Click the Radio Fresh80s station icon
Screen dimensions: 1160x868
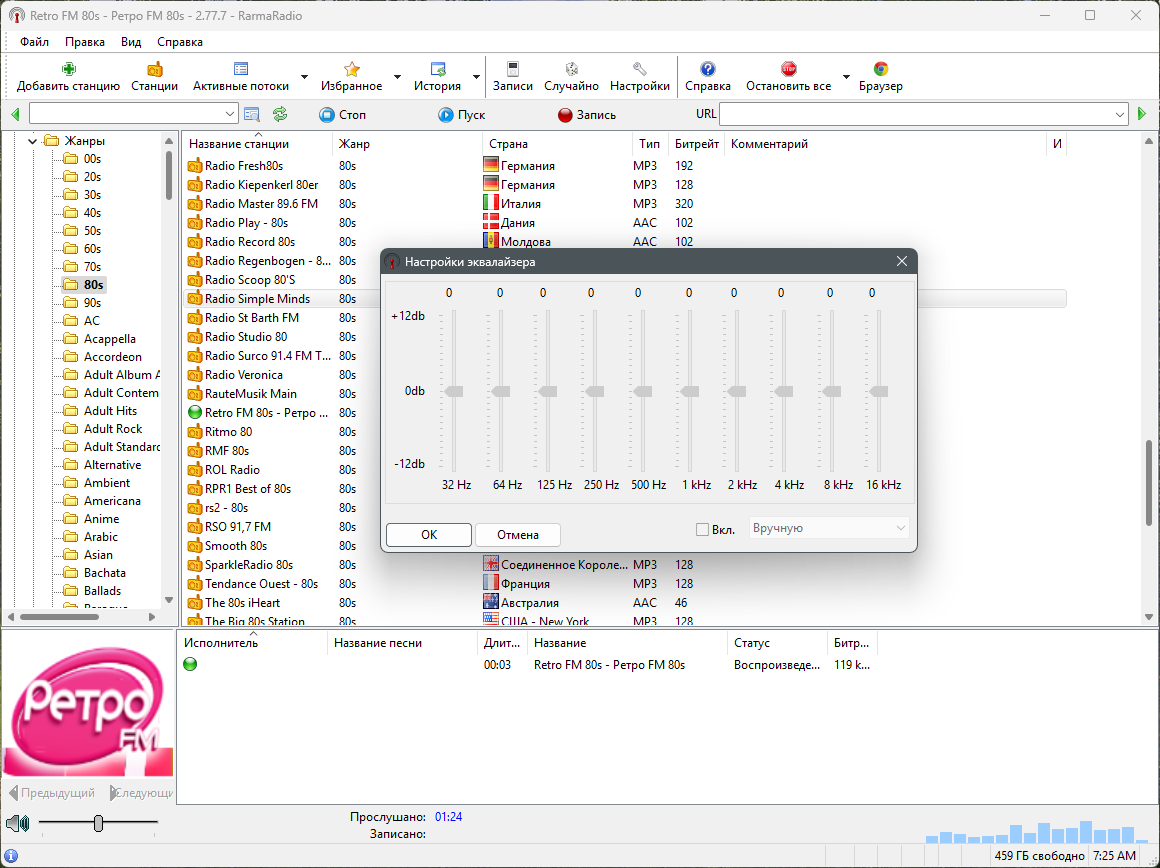(195, 166)
